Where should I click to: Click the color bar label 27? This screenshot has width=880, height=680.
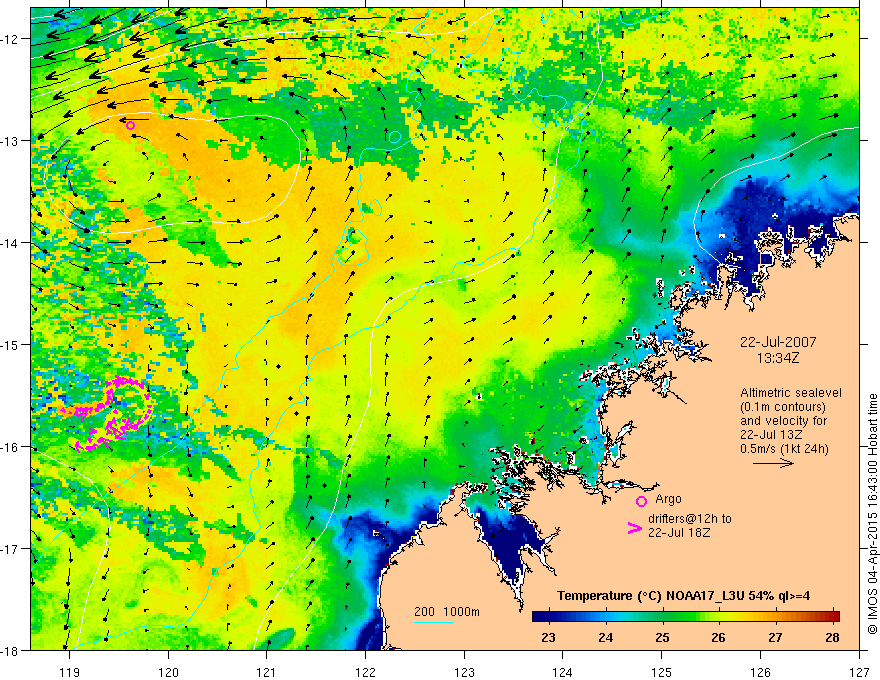(775, 637)
